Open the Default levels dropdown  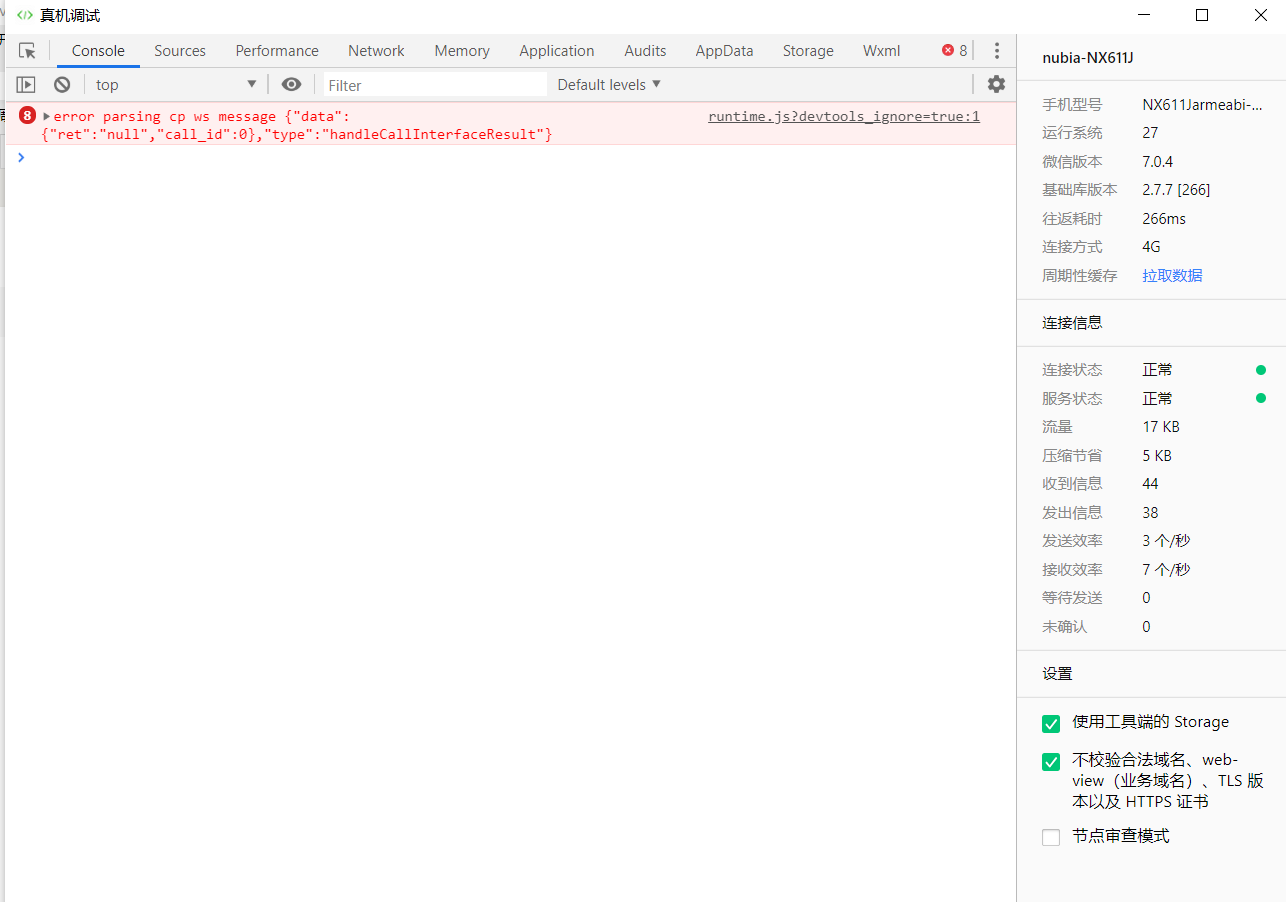point(609,85)
